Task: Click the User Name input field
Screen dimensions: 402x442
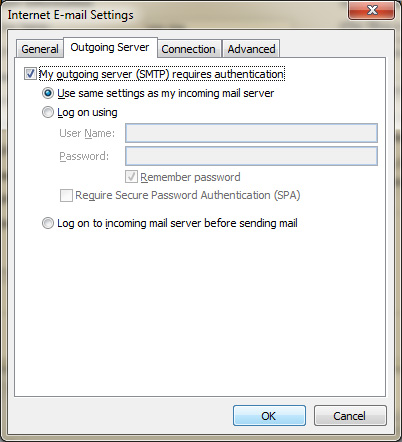Action: click(251, 133)
